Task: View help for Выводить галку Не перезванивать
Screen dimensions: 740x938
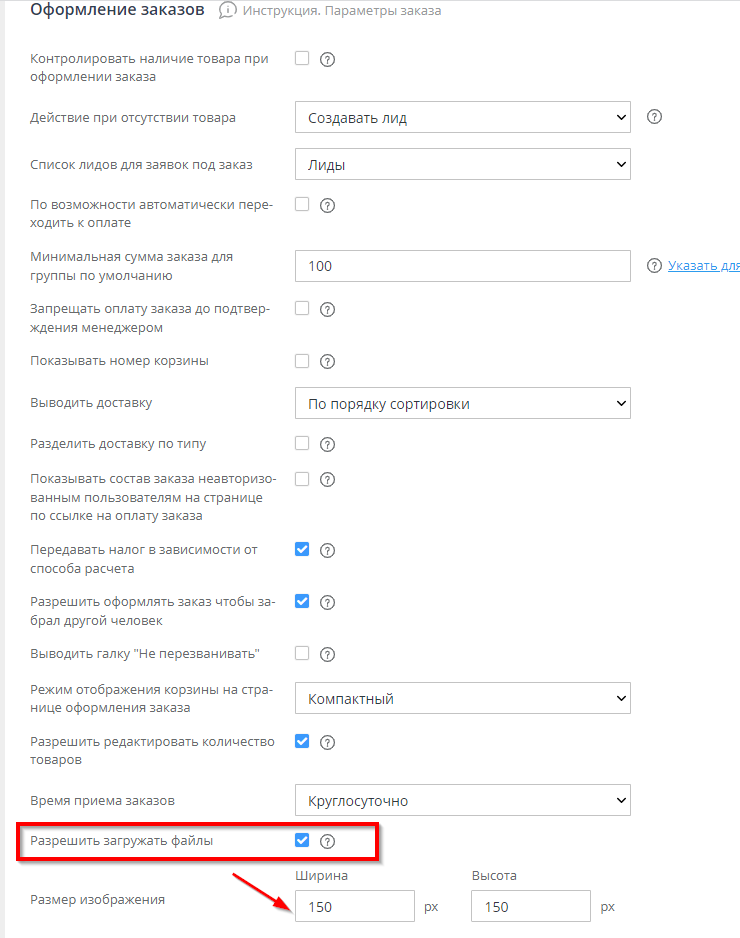Action: [327, 654]
